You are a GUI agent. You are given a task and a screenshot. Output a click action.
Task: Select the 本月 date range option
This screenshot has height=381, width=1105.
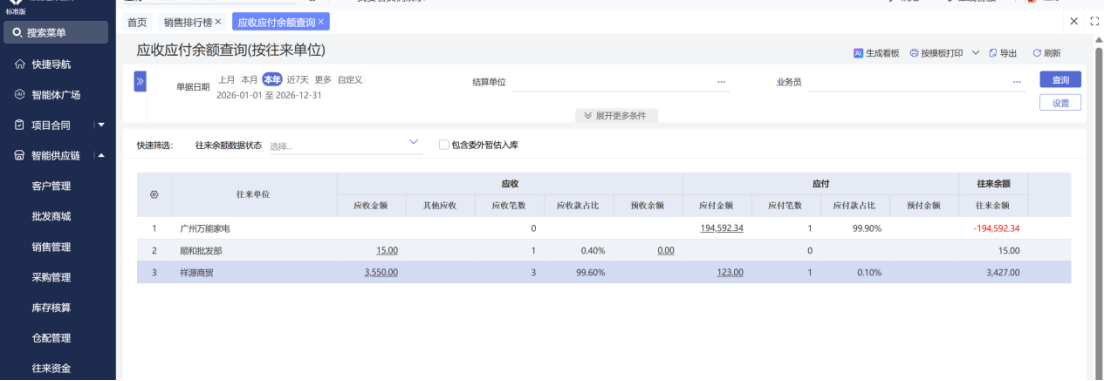(x=249, y=80)
